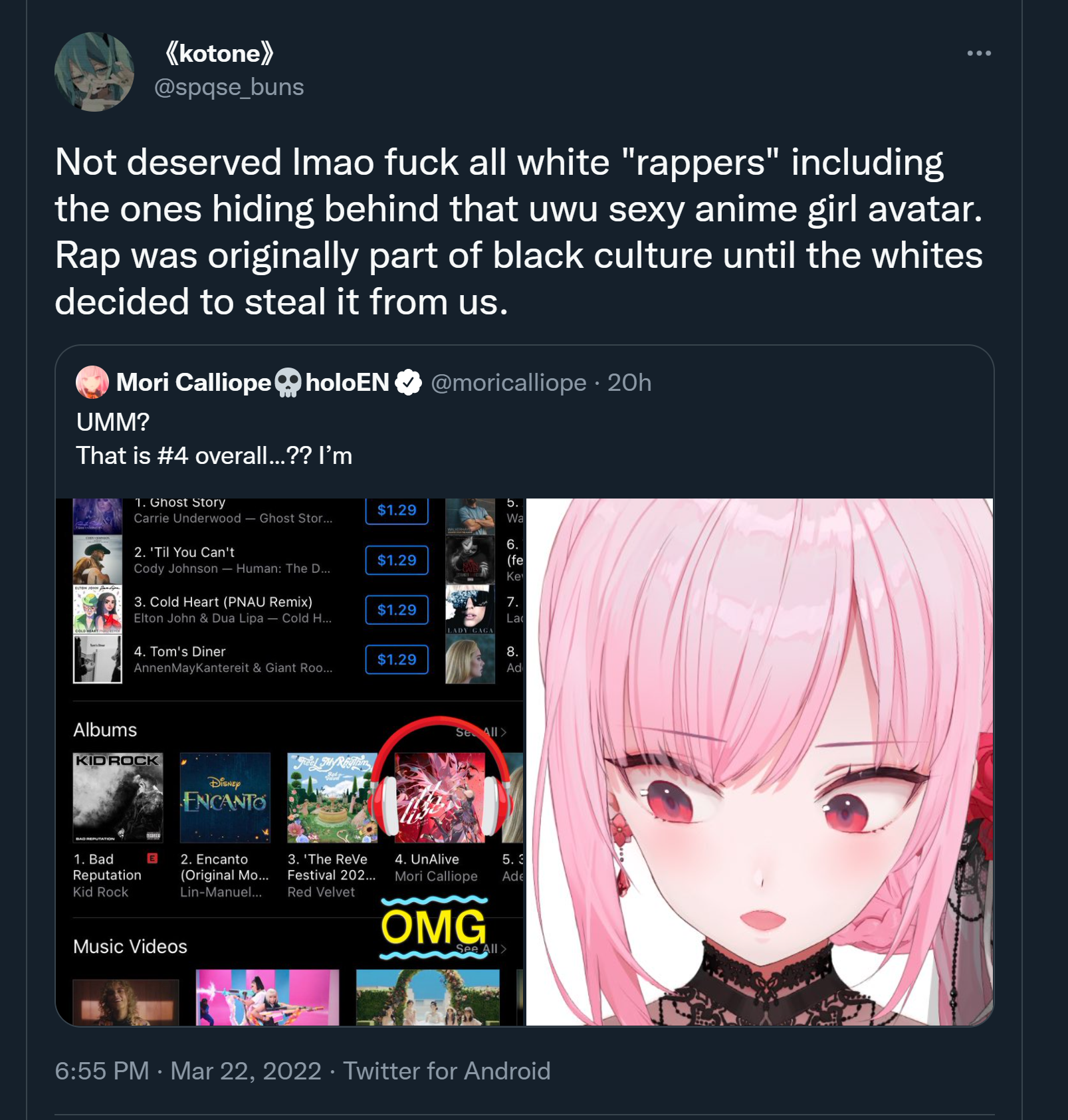
Task: Click the quoted tweet text UMM?
Action: (x=113, y=422)
